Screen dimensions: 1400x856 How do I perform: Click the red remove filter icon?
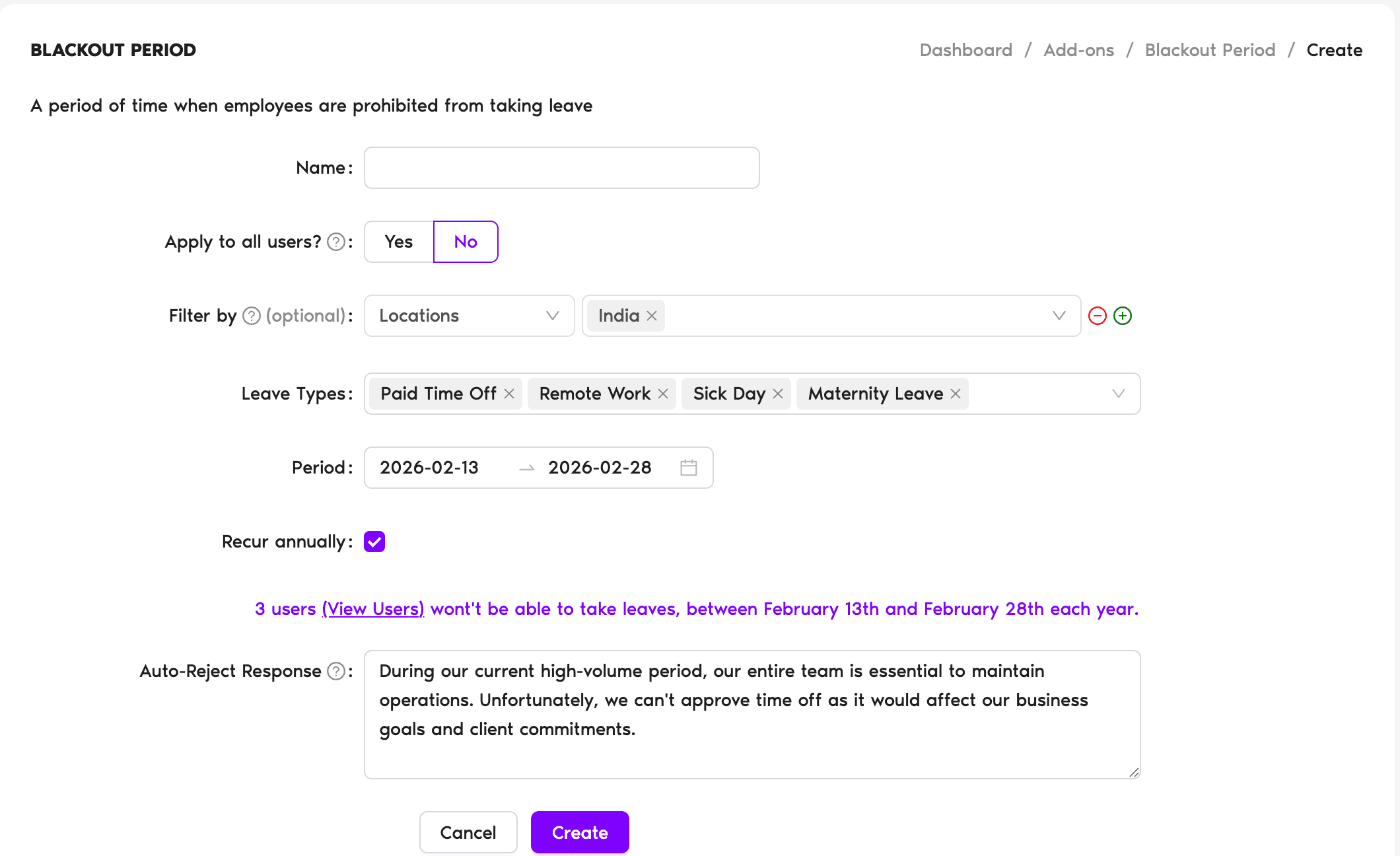(1097, 316)
